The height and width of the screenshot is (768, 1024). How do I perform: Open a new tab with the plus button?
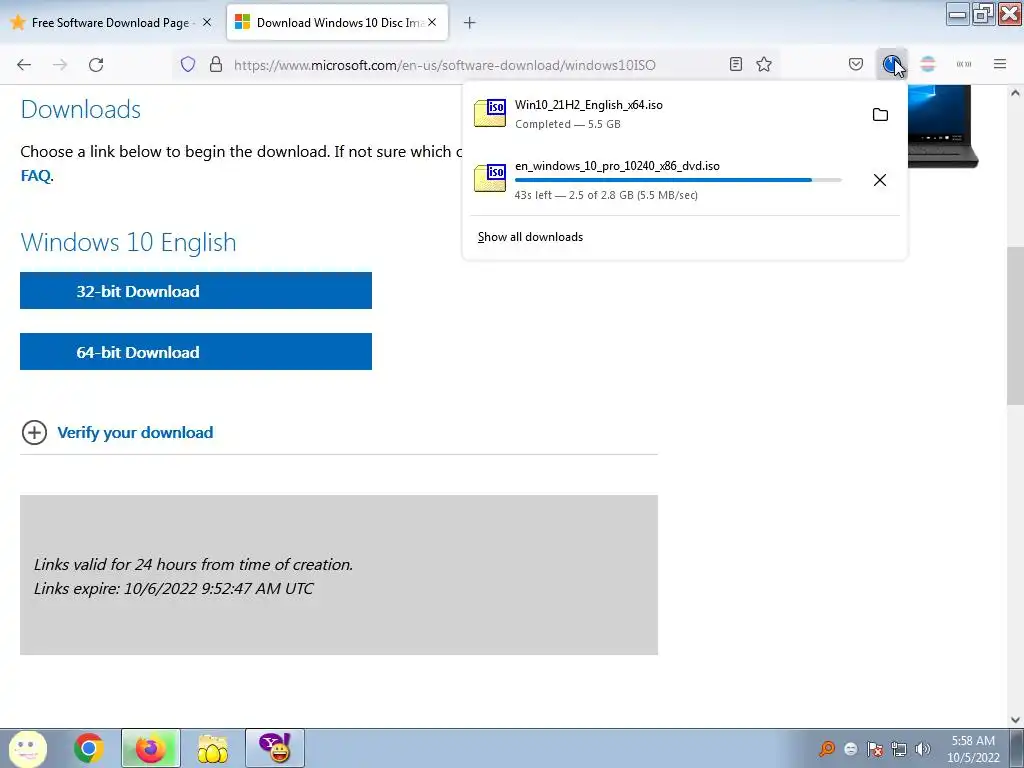[x=470, y=23]
